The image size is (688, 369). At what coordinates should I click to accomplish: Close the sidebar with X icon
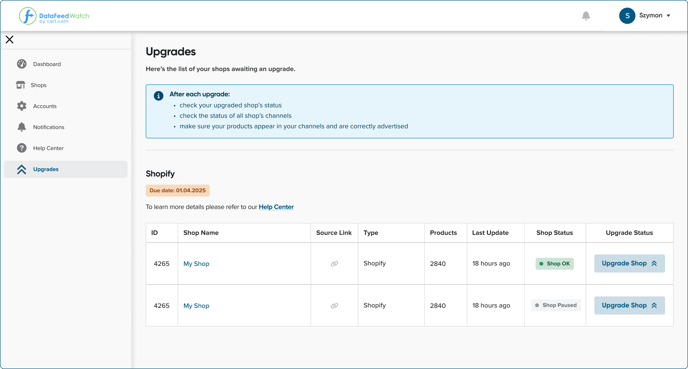click(10, 39)
